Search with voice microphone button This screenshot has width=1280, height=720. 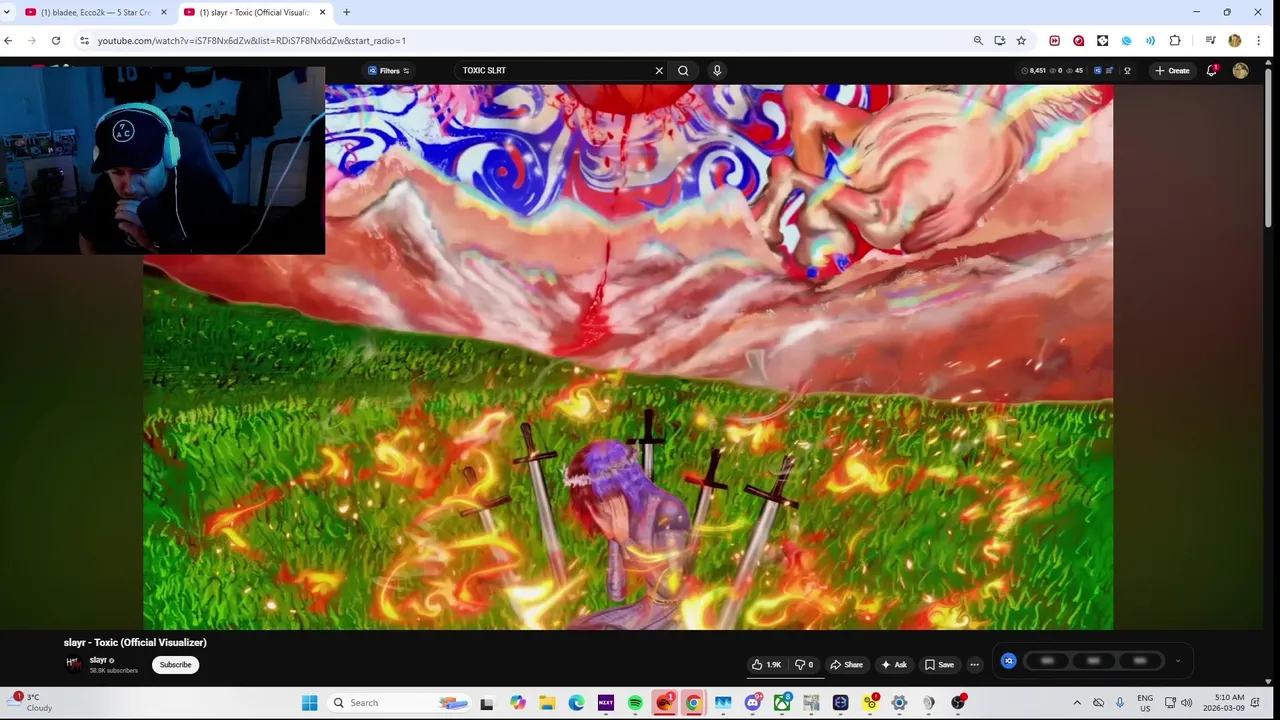click(717, 71)
